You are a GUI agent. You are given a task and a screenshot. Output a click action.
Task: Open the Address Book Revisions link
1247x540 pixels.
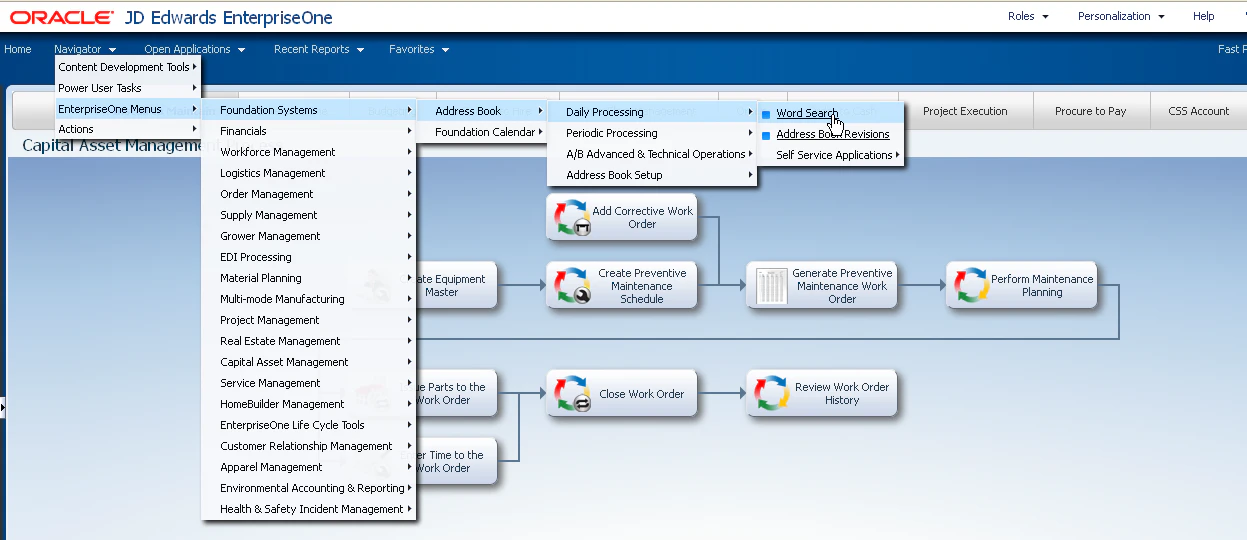coord(833,134)
